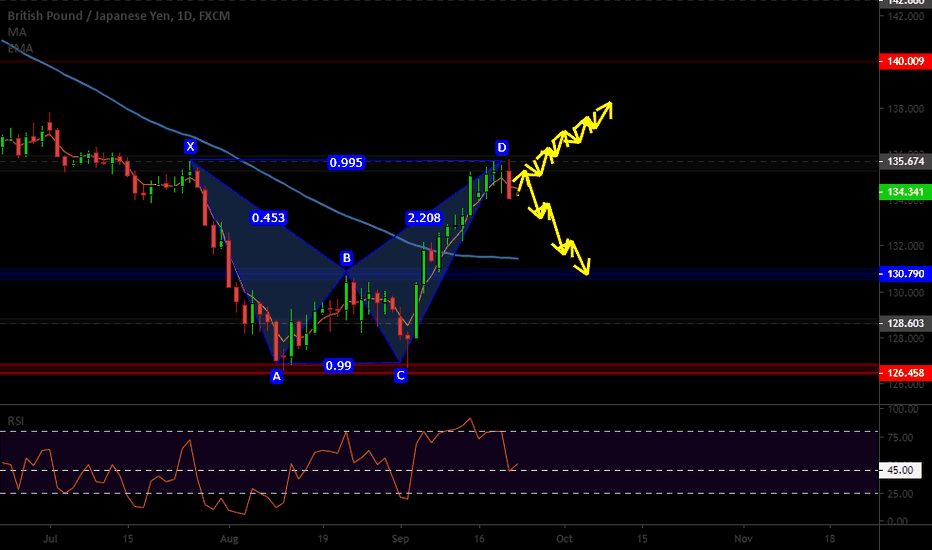Viewport: 932px width, 550px height.
Task: Select the Aug date on time axis
Action: click(229, 539)
